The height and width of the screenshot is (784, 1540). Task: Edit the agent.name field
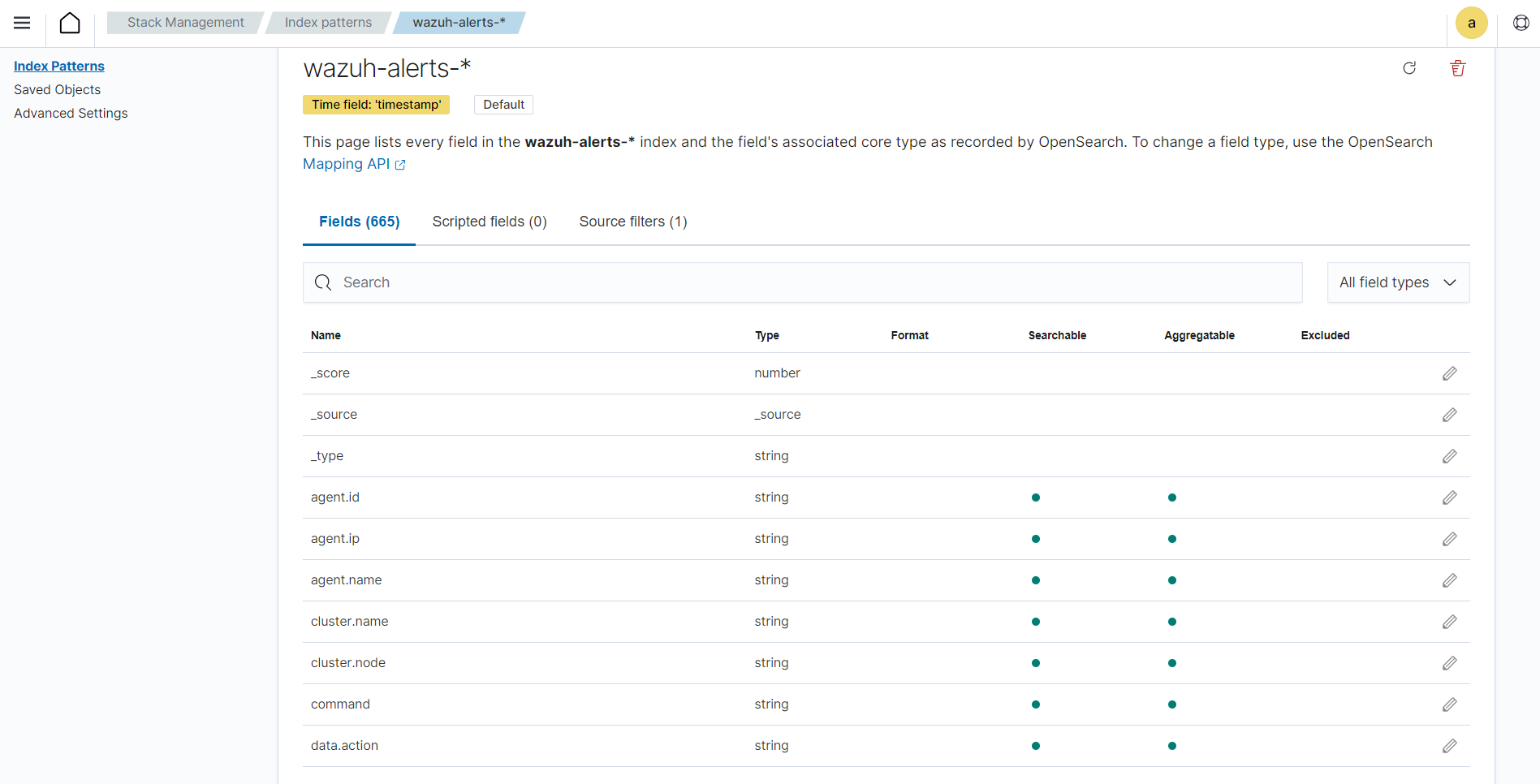tap(1449, 580)
